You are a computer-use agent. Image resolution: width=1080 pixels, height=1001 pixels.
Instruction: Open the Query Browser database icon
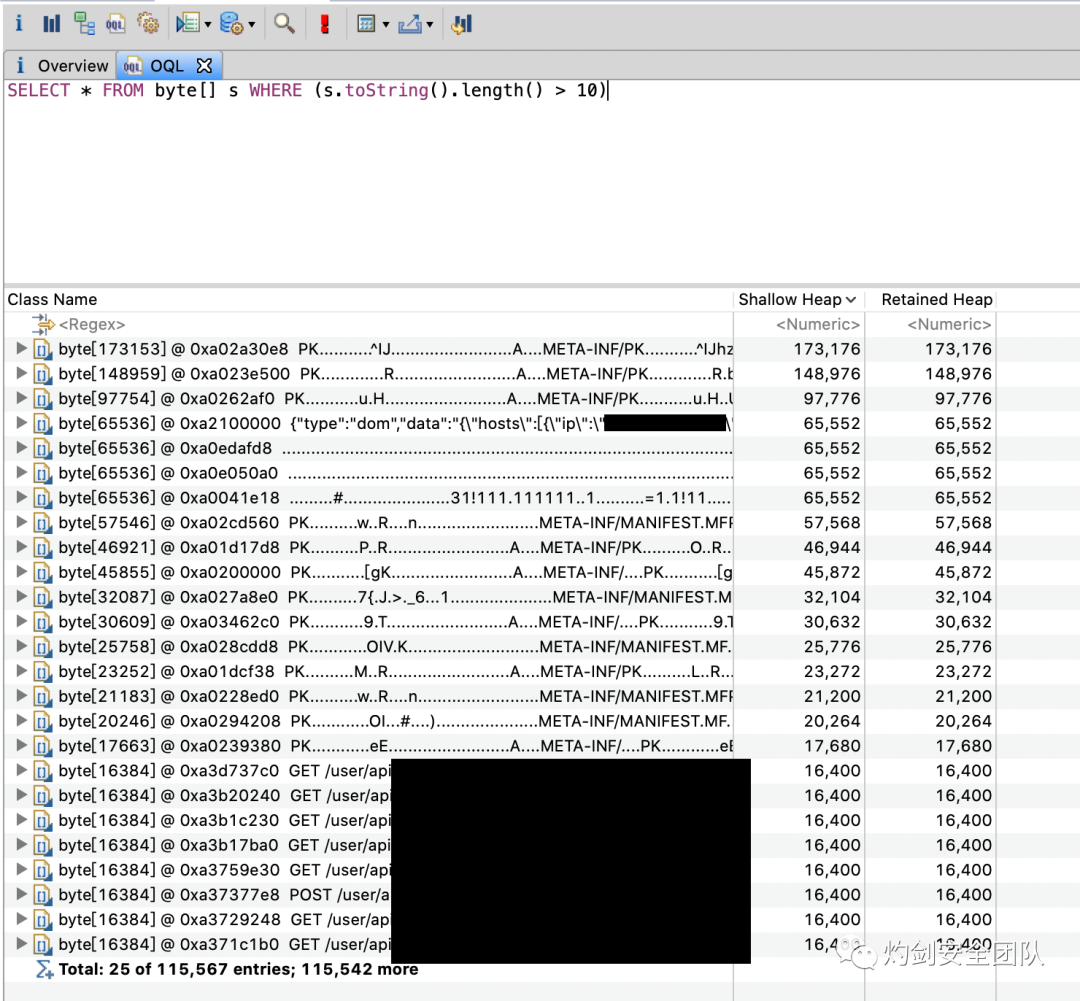click(231, 24)
